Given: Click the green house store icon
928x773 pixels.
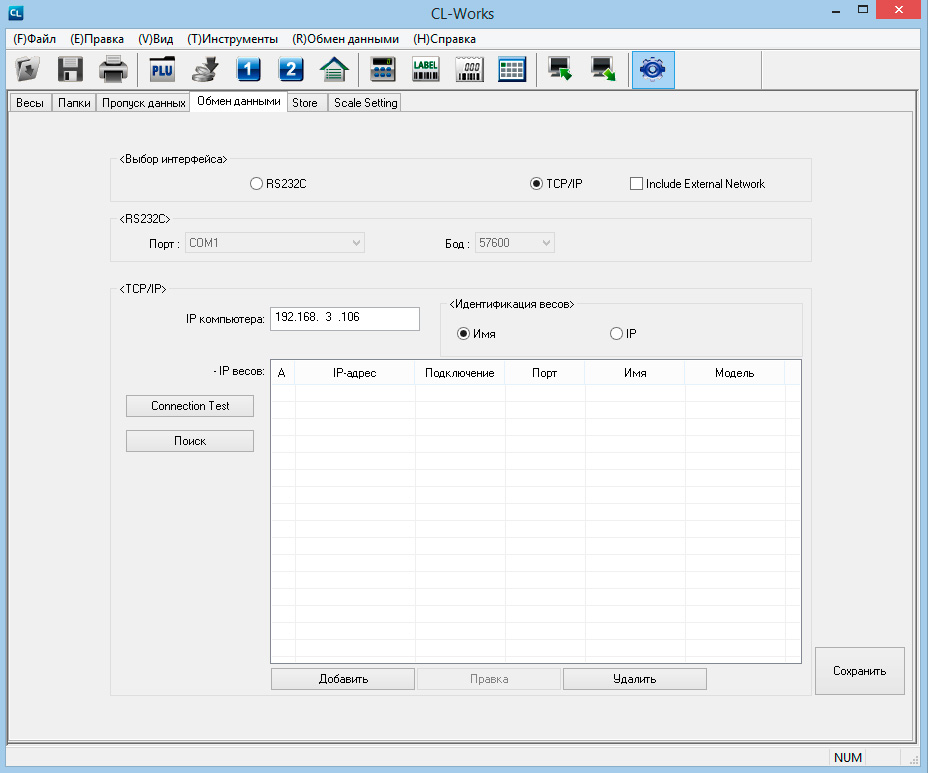Looking at the screenshot, I should [333, 70].
